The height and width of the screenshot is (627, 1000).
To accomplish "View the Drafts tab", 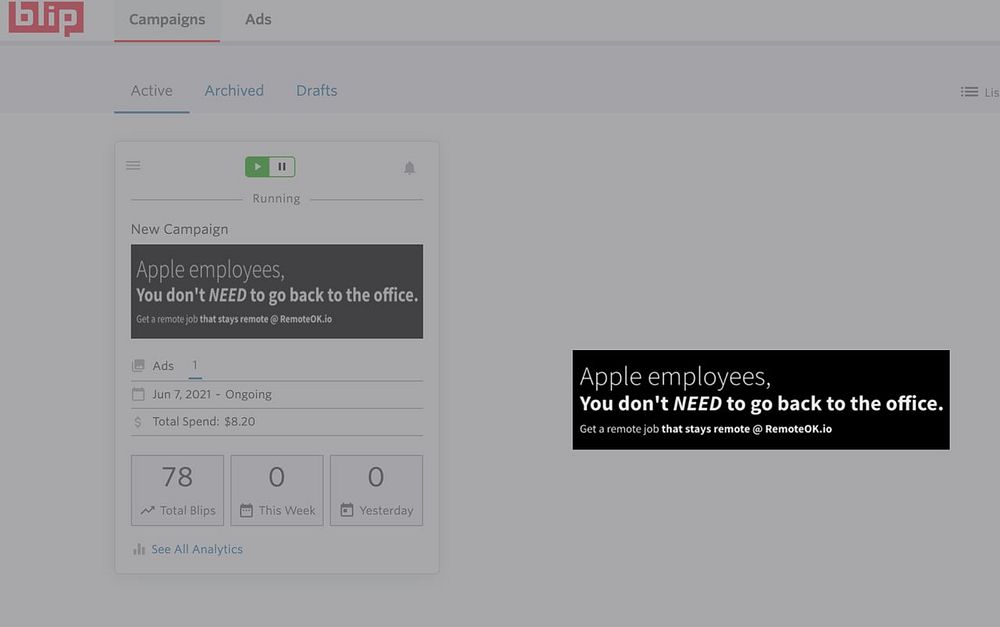I will click(x=316, y=91).
